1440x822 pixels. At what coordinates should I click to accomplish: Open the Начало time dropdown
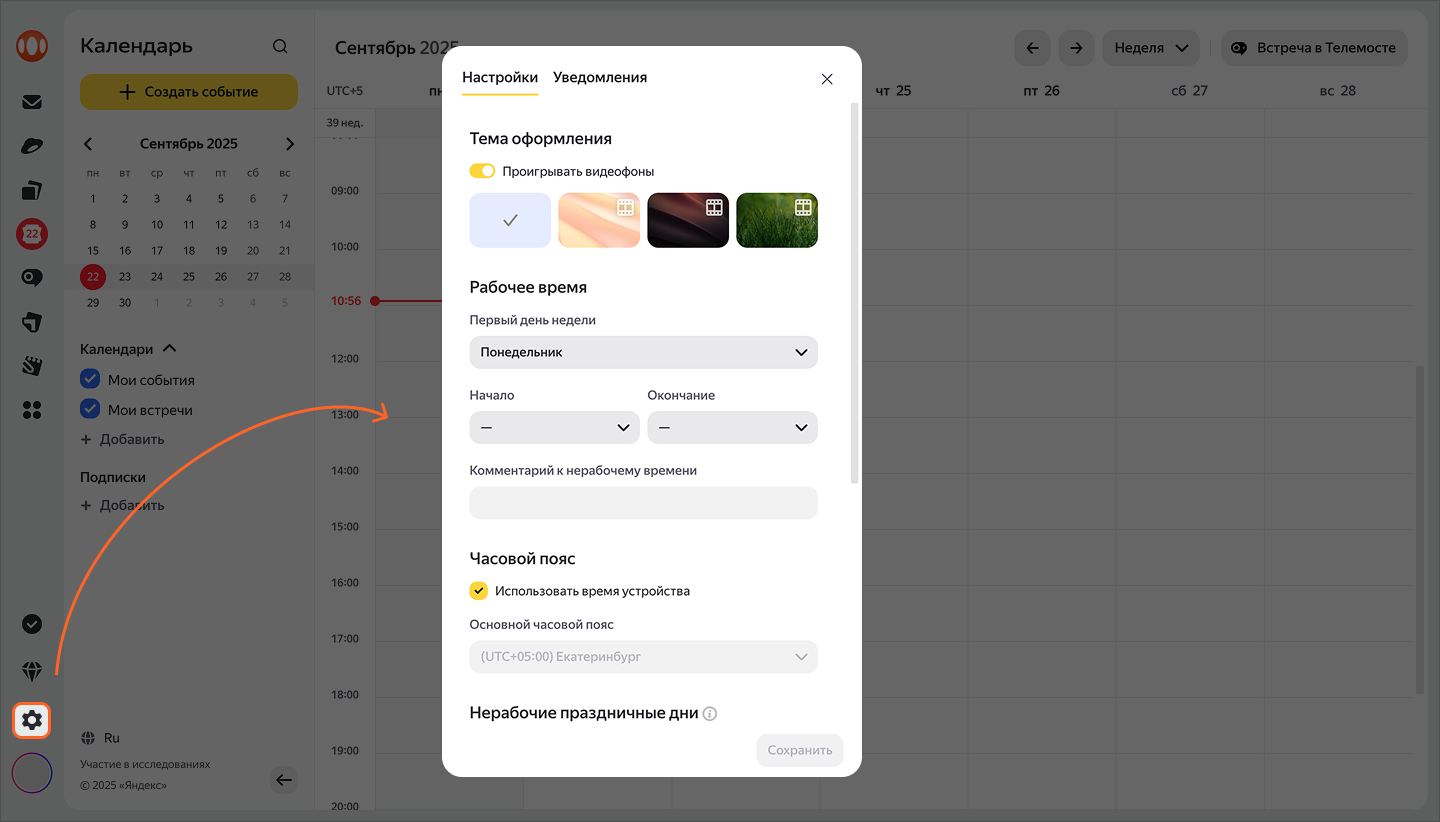click(x=554, y=428)
